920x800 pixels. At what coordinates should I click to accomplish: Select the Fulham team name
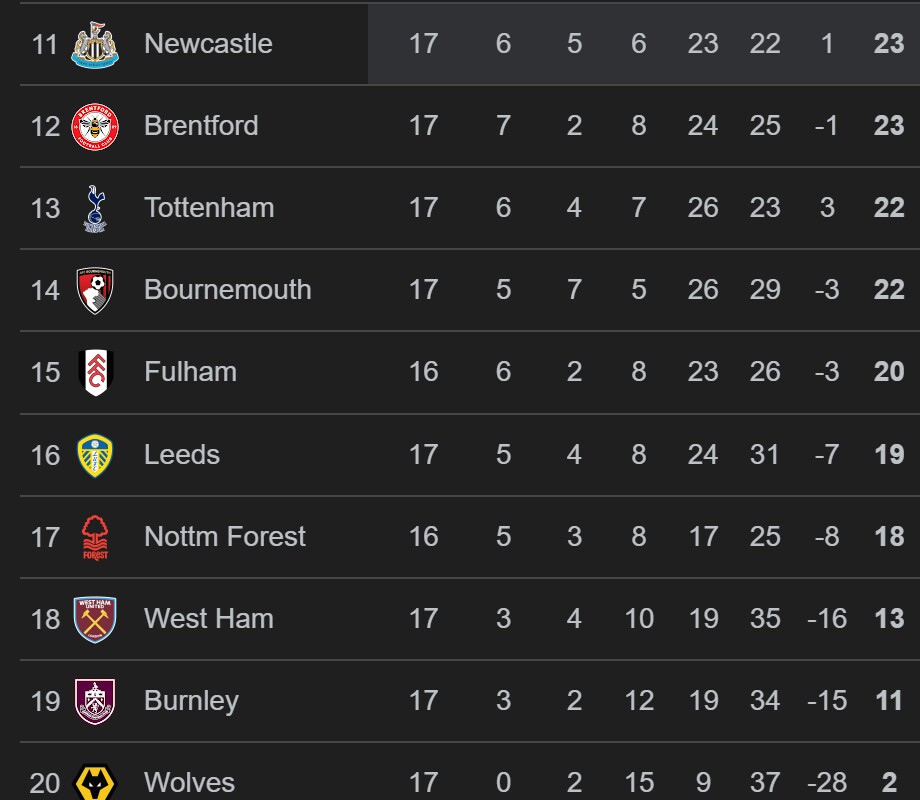191,372
